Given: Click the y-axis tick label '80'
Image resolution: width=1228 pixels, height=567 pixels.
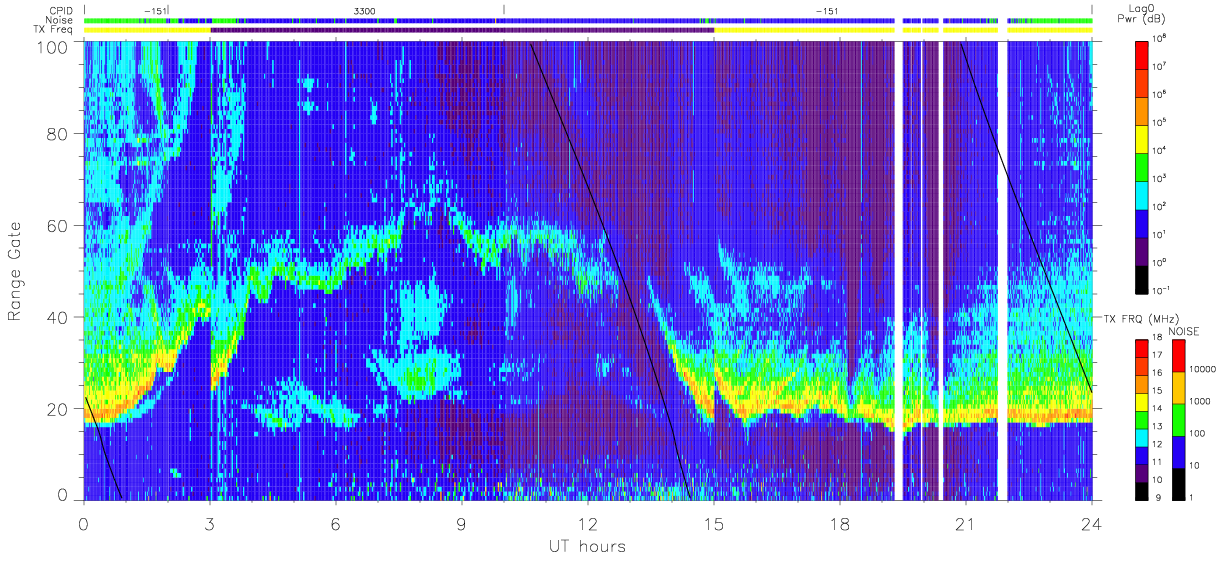Looking at the screenshot, I should [58, 134].
